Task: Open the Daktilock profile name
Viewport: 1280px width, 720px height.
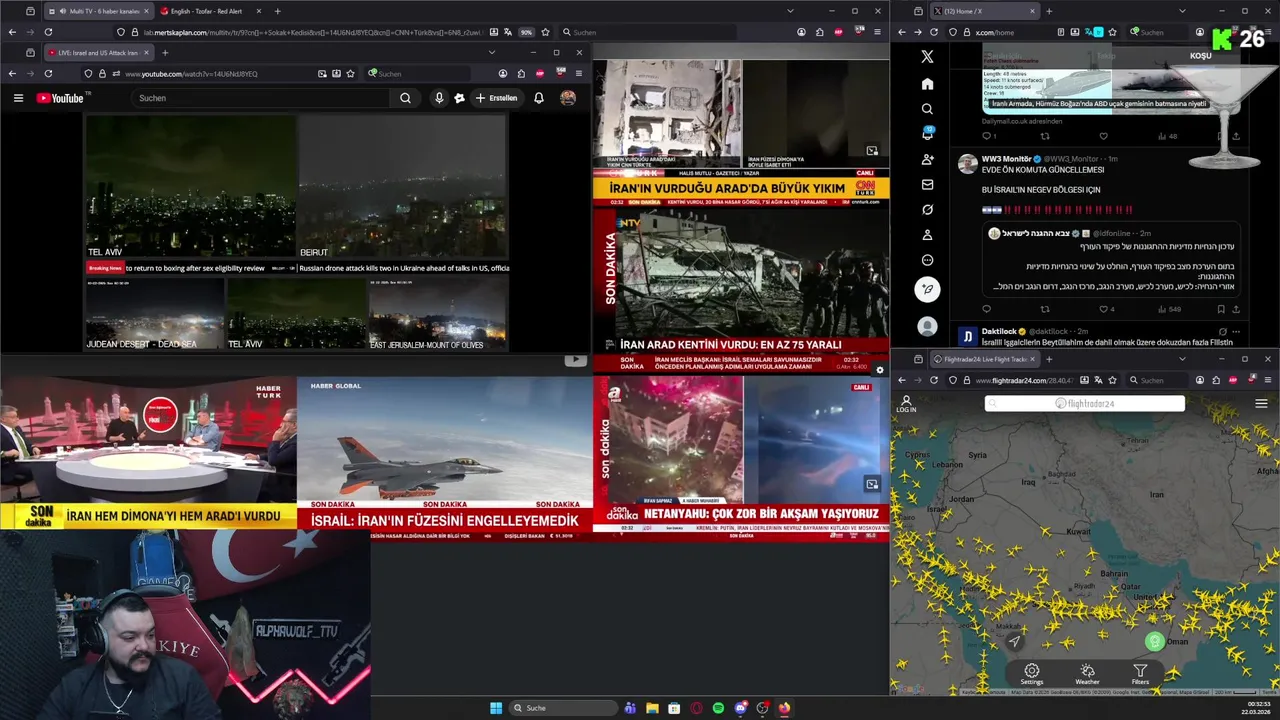Action: pos(999,331)
